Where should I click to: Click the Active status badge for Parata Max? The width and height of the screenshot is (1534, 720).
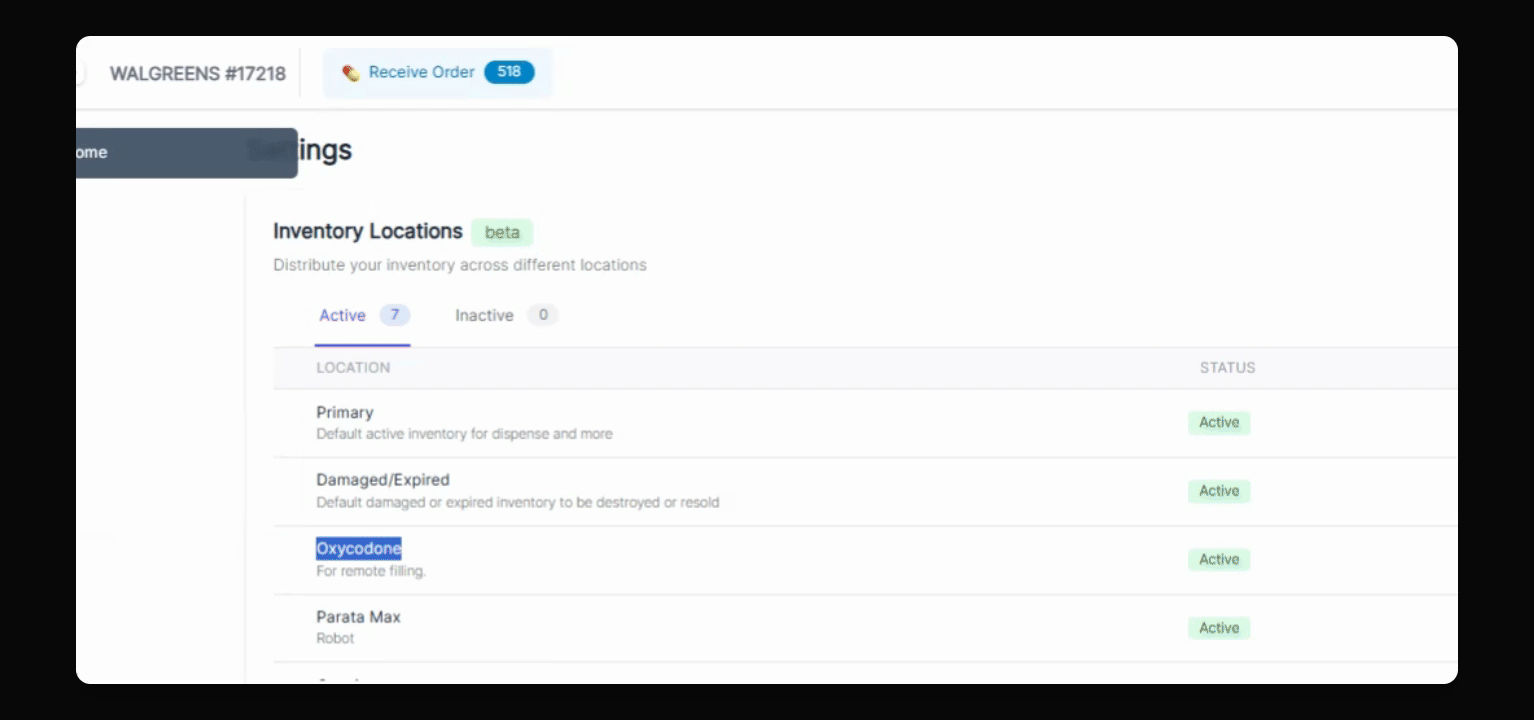(x=1219, y=628)
